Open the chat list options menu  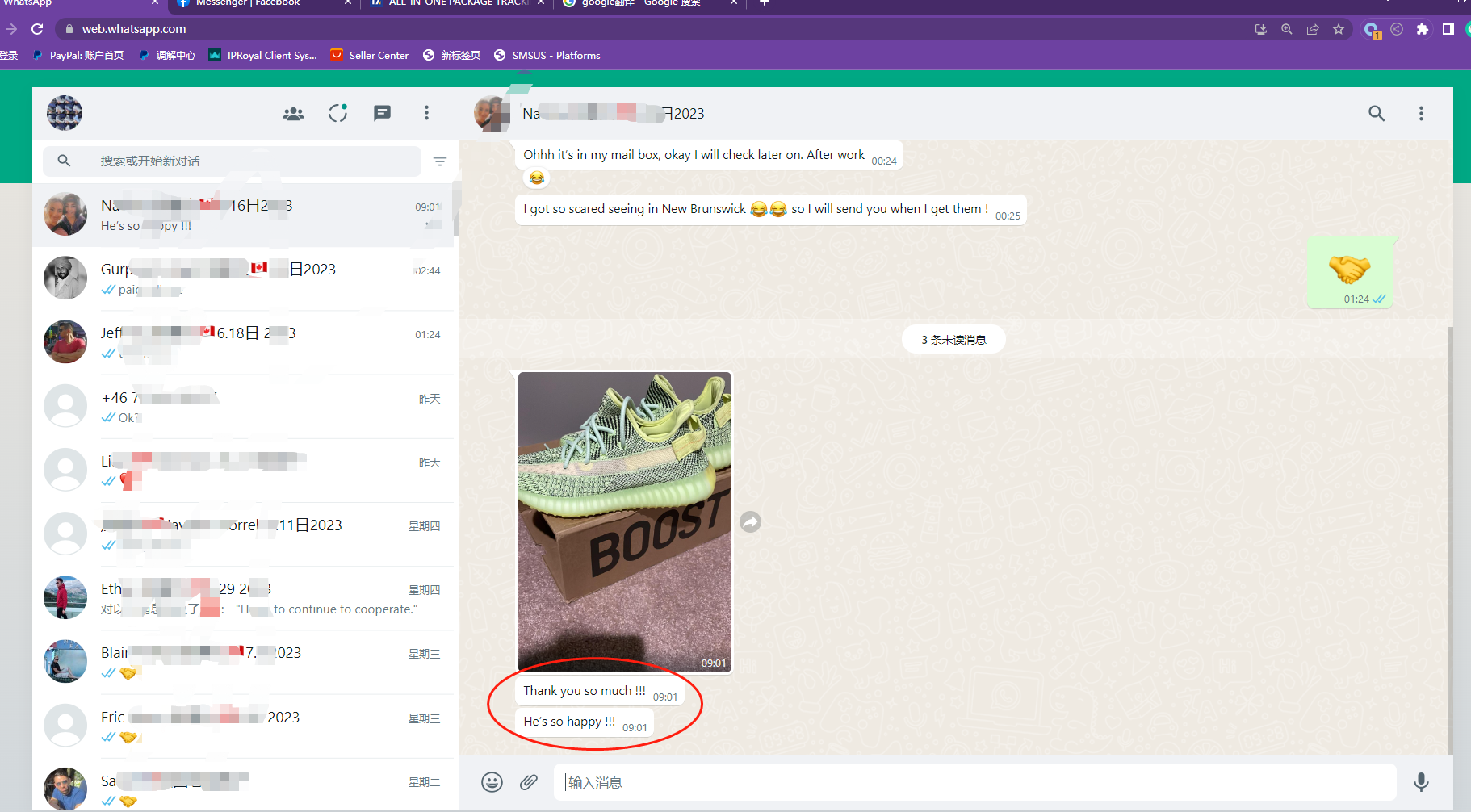click(426, 114)
